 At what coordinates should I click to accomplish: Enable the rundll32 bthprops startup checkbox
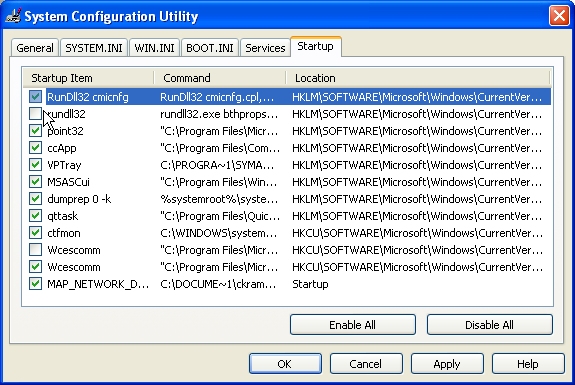(35, 114)
